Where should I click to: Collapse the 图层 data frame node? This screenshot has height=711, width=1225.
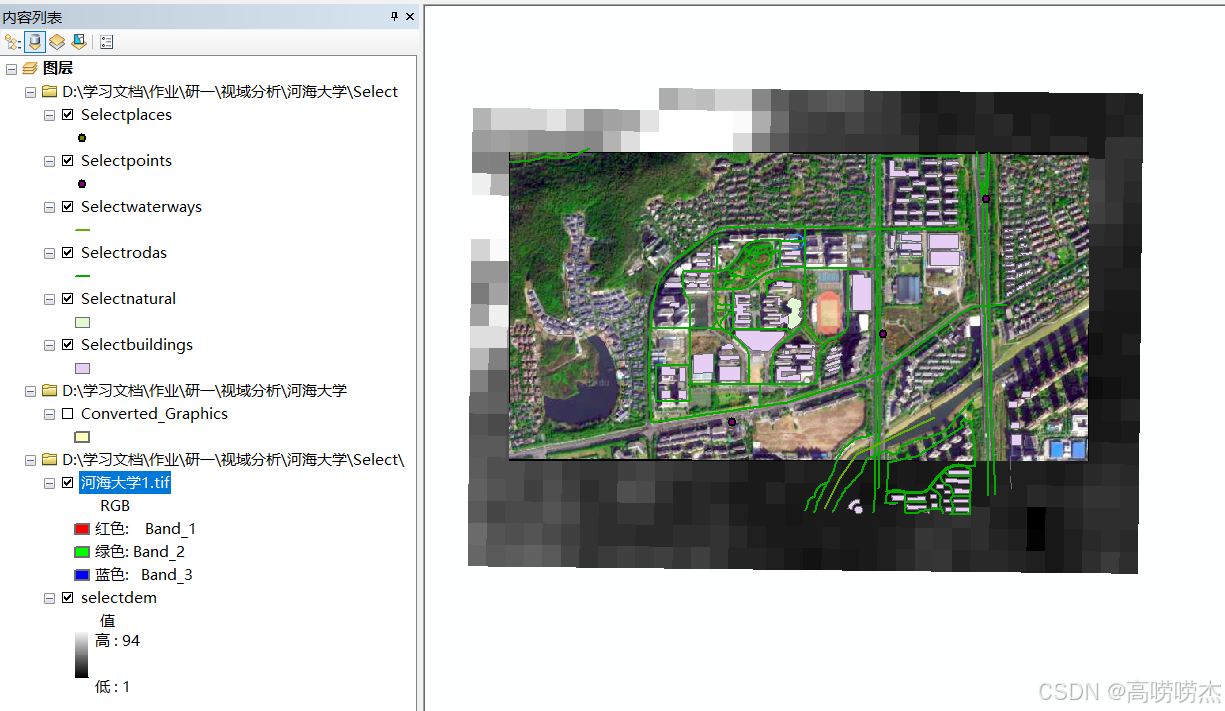11,69
